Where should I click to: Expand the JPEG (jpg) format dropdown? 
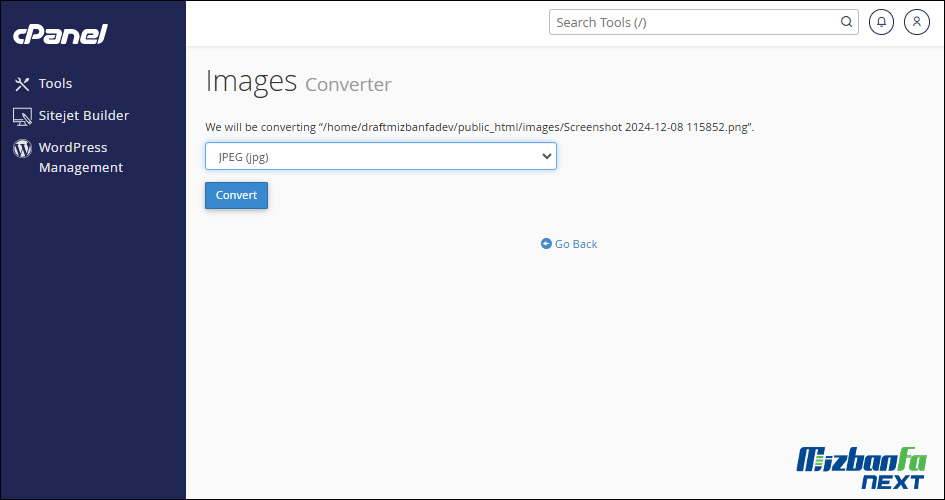click(x=380, y=156)
